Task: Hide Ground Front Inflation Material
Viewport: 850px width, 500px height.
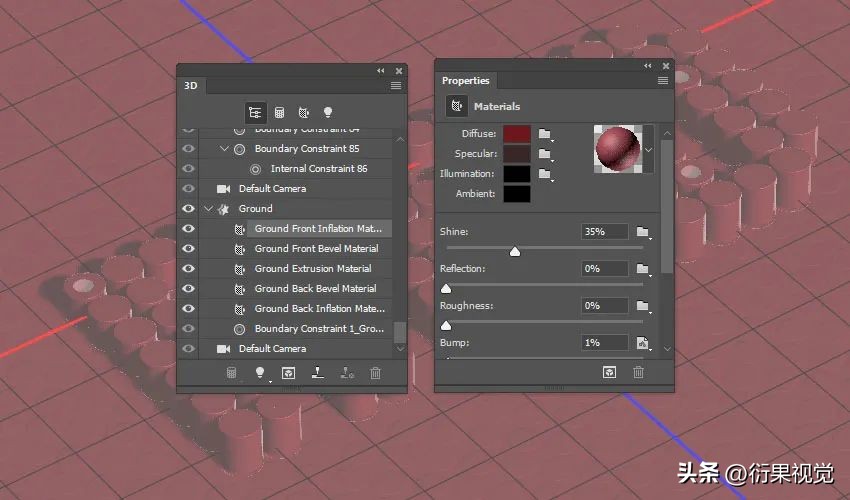Action: pos(188,229)
